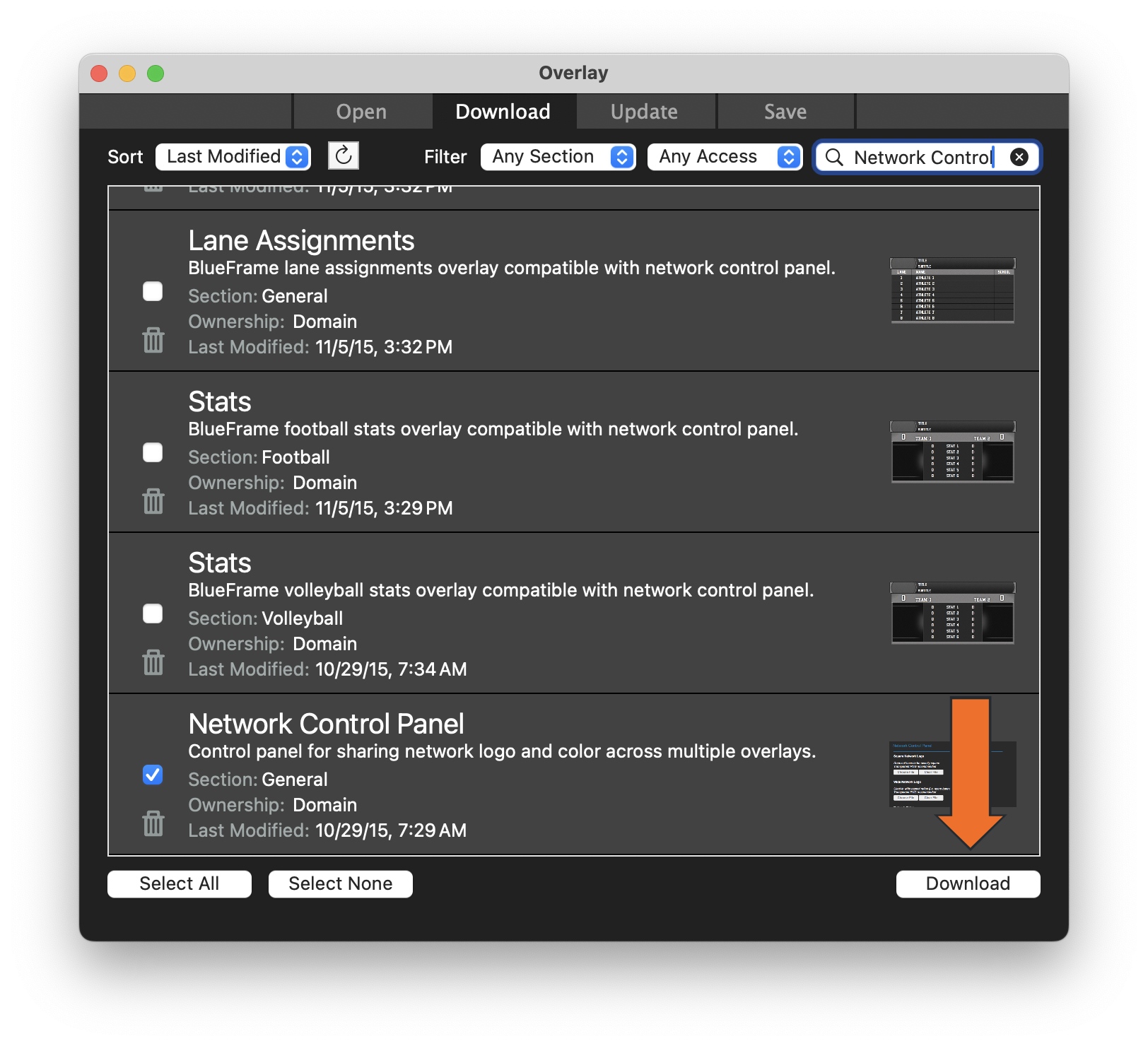Click the Lane Assignments title
The width and height of the screenshot is (1148, 1046).
coord(301,241)
